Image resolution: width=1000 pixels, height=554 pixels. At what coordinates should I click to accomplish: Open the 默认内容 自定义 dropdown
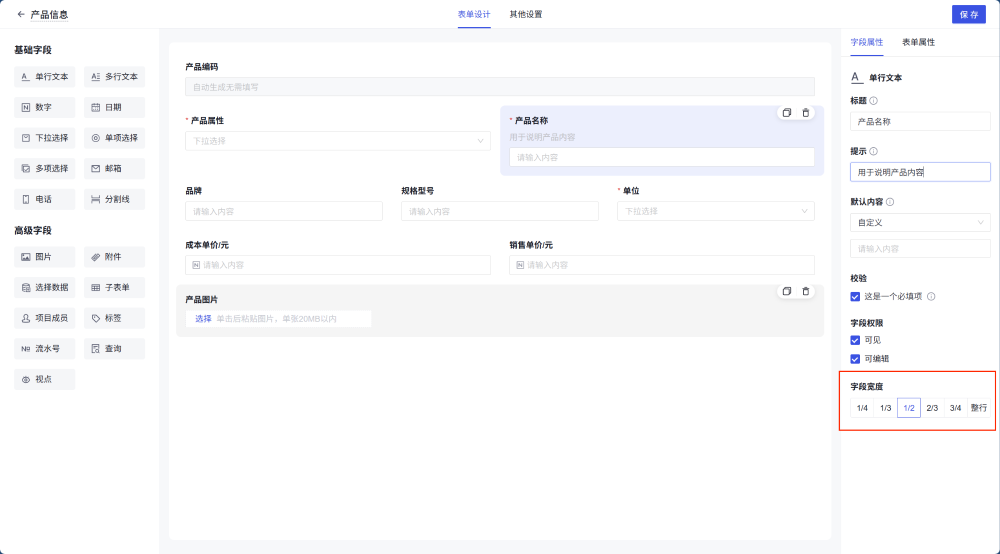click(919, 222)
